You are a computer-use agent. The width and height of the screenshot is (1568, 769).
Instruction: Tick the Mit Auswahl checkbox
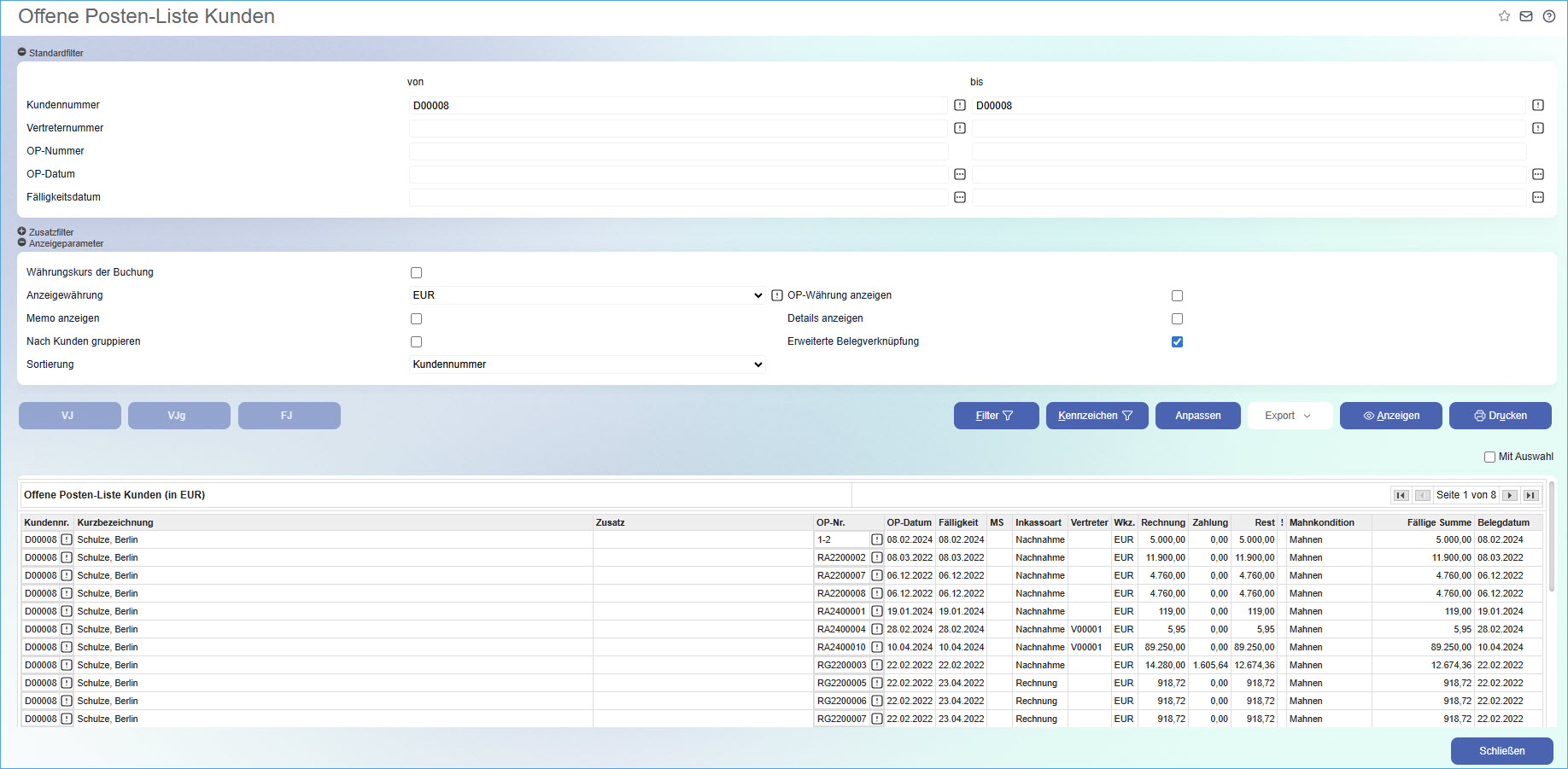tap(1489, 457)
